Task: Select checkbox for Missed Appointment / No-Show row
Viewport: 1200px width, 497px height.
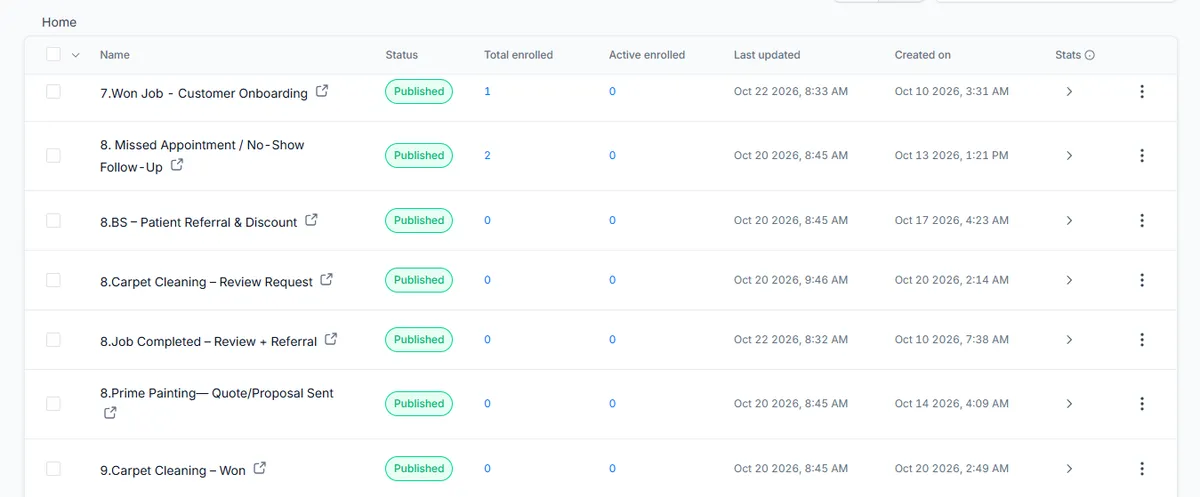Action: pos(53,155)
